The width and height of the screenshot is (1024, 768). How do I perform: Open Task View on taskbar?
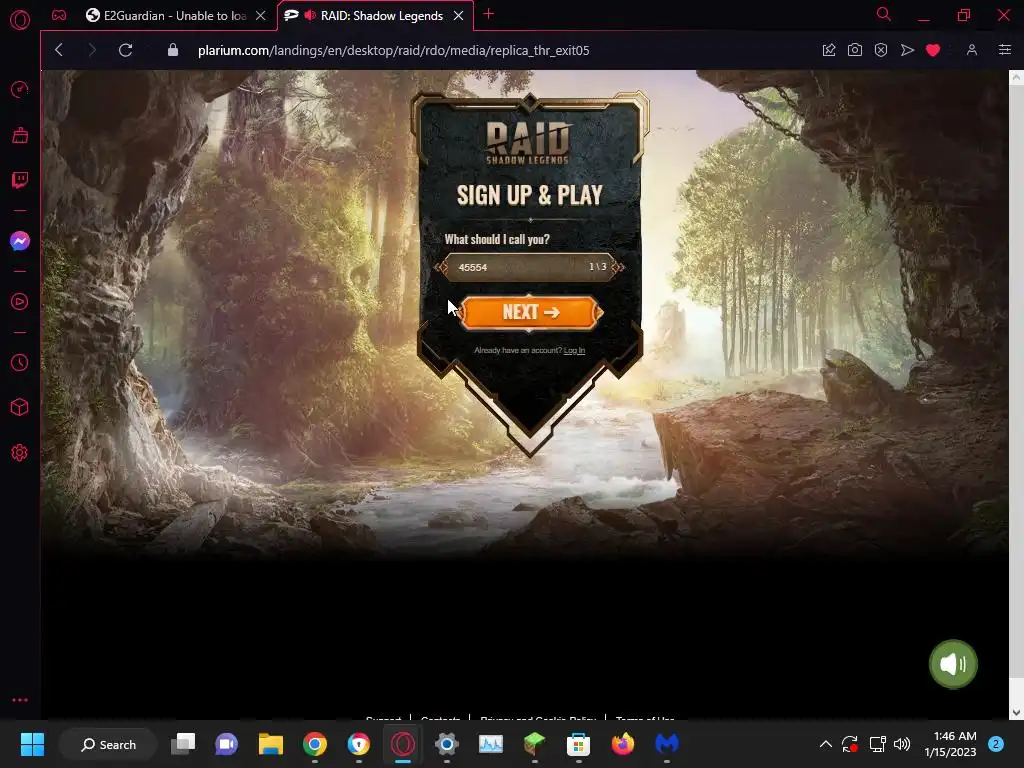point(183,744)
